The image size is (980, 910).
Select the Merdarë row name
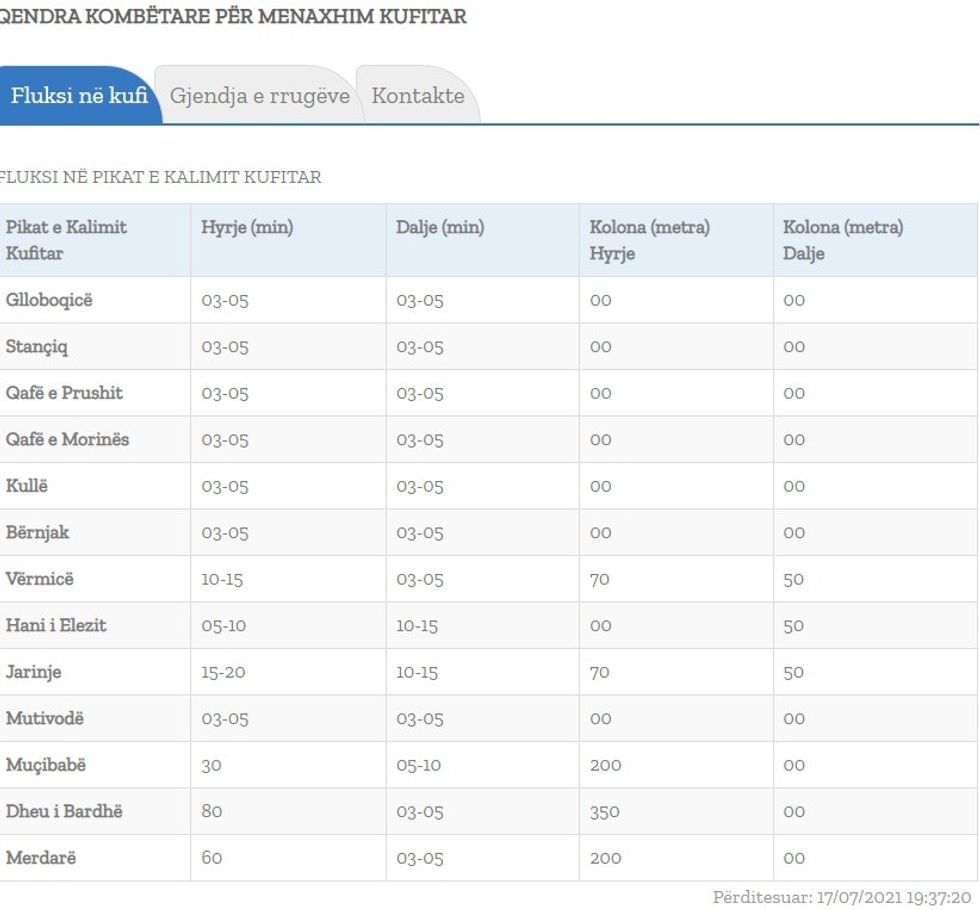[40, 858]
